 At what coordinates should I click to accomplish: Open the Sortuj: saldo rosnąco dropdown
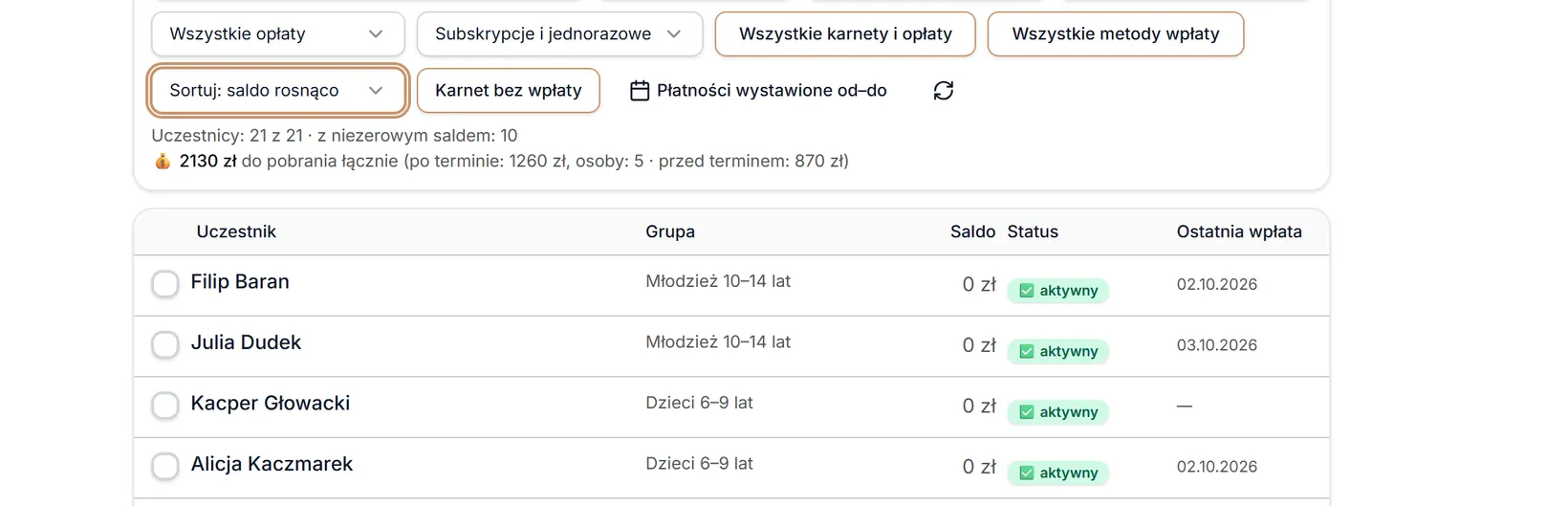(278, 90)
